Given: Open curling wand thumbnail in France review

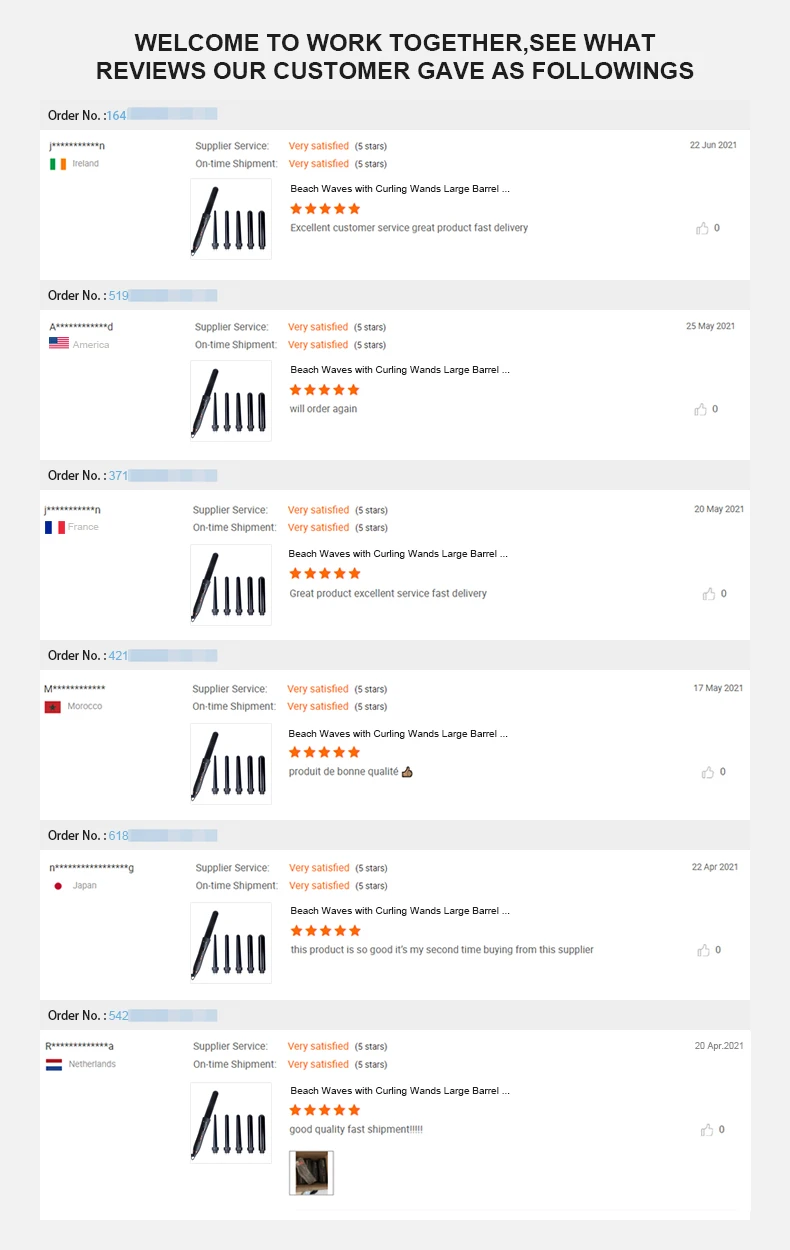Looking at the screenshot, I should (x=231, y=585).
